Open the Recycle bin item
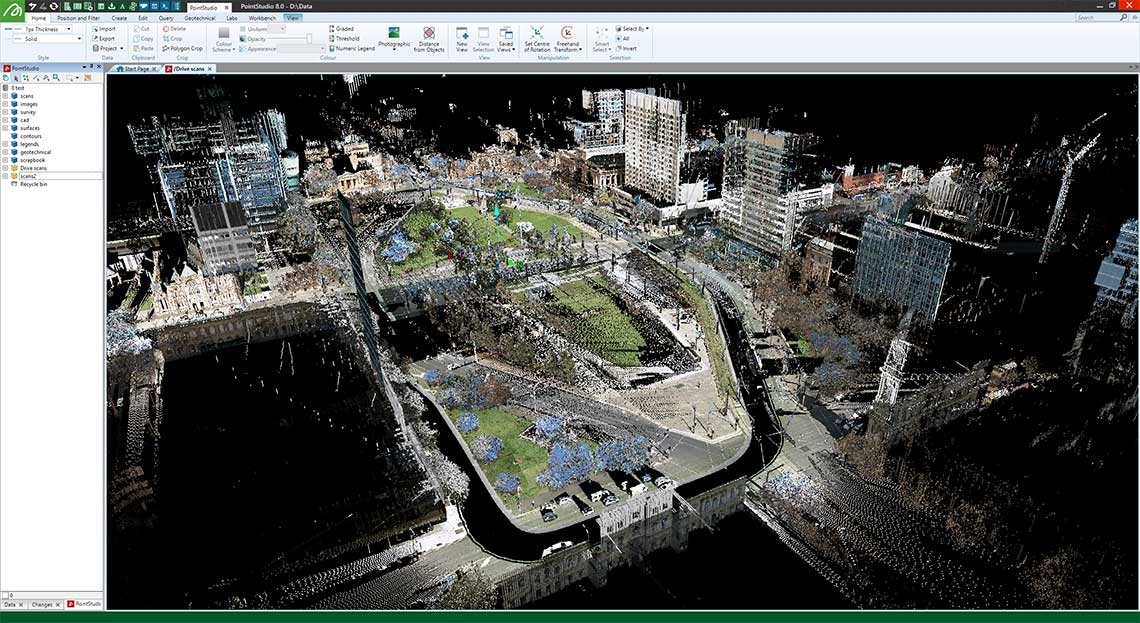Viewport: 1140px width, 623px height. (x=35, y=184)
